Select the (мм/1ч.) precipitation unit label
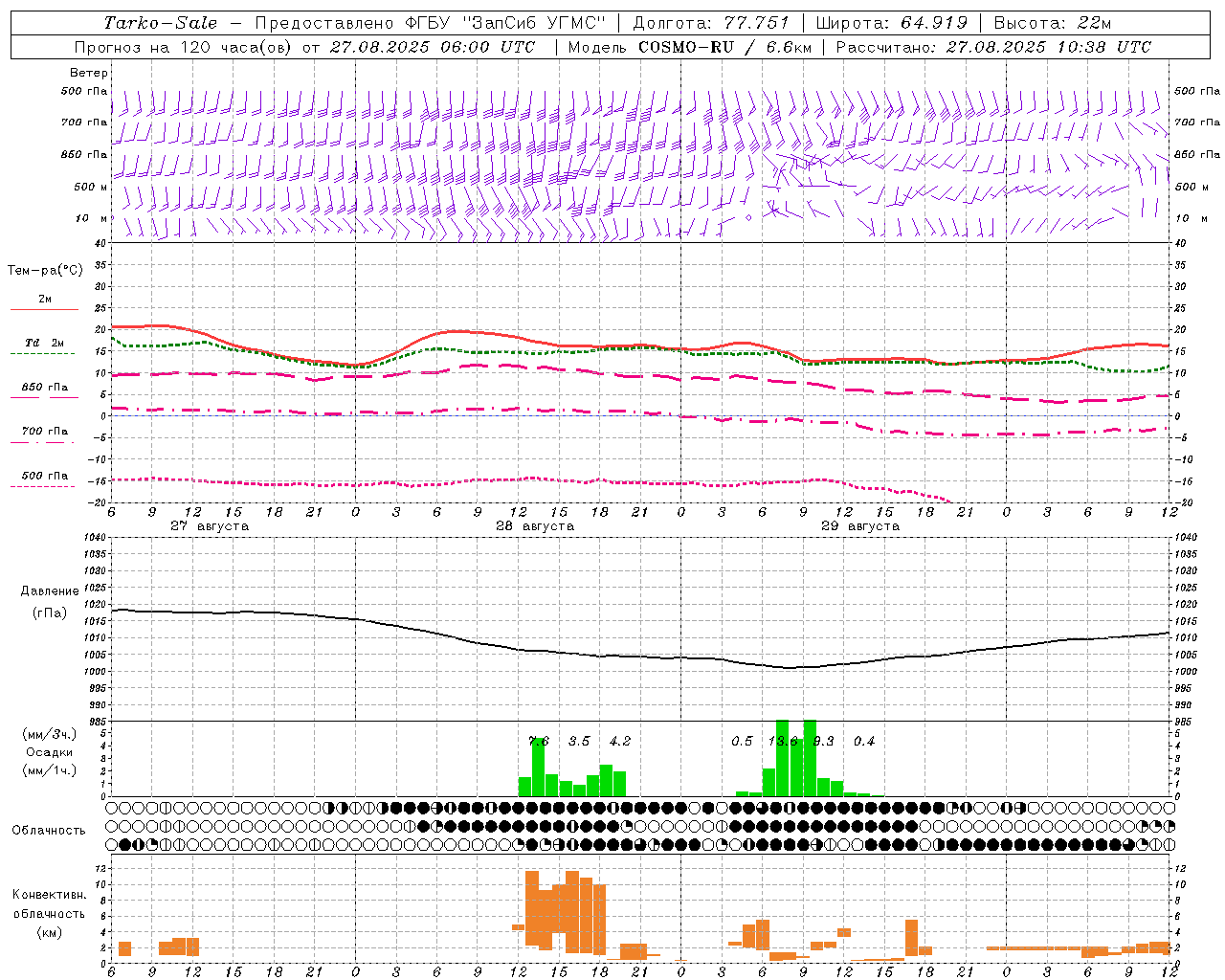1225x980 pixels. point(50,770)
